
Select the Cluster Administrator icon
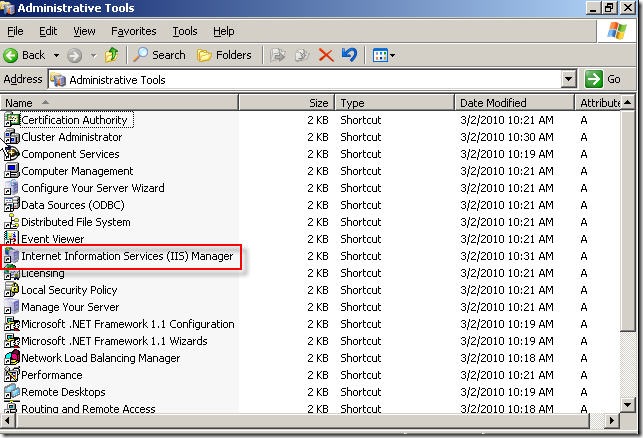(x=11, y=137)
